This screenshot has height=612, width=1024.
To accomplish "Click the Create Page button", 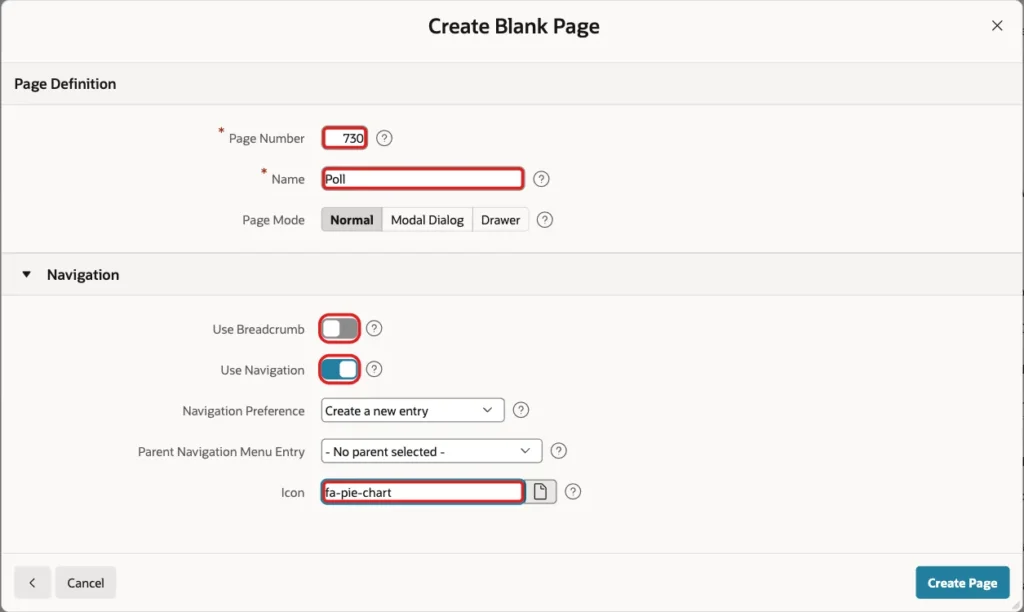I will point(962,583).
